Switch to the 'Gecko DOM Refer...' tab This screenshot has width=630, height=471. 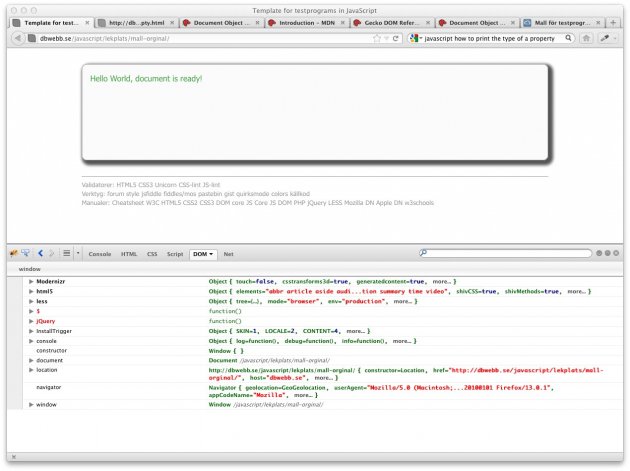(x=392, y=23)
